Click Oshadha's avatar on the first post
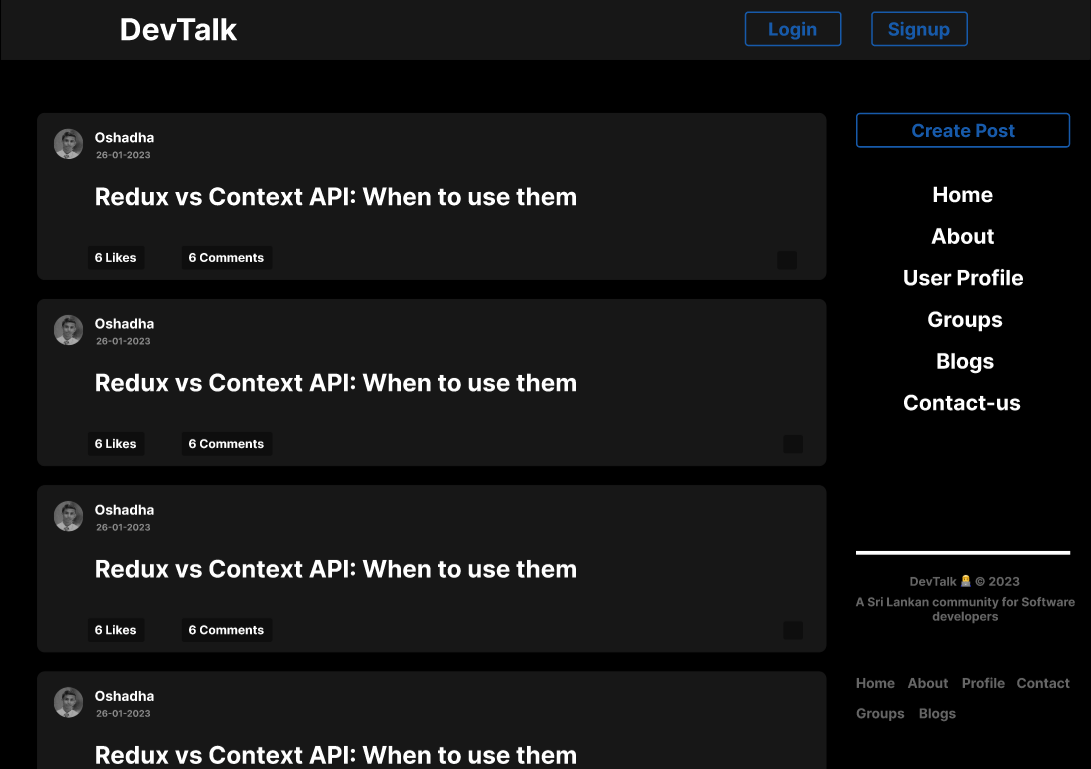 coord(68,144)
